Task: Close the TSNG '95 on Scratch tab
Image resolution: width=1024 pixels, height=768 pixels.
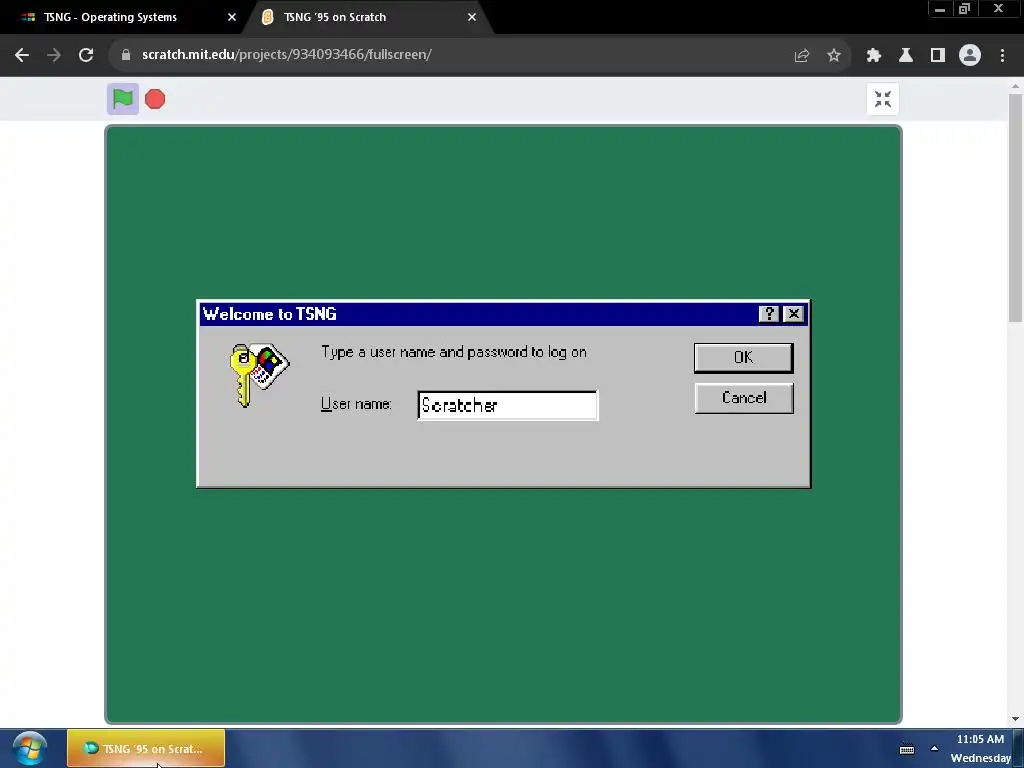Action: [472, 17]
